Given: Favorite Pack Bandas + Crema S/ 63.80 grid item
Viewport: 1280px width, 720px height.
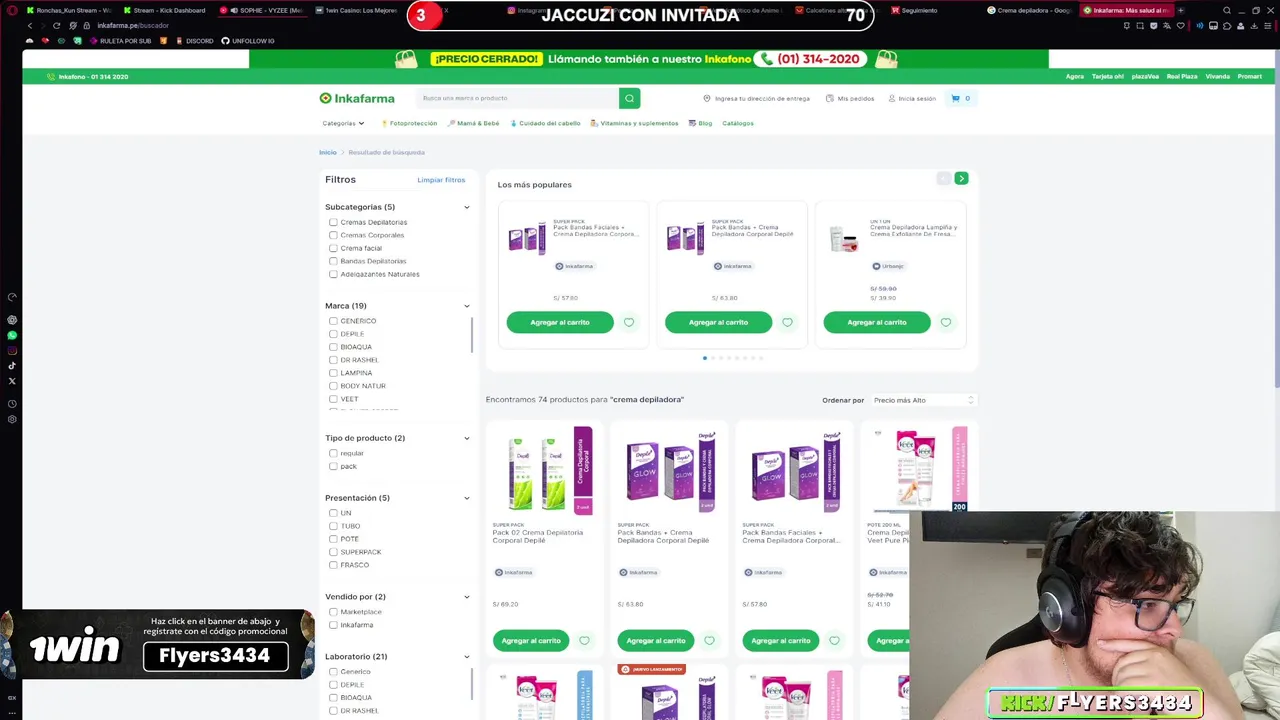Looking at the screenshot, I should point(709,640).
